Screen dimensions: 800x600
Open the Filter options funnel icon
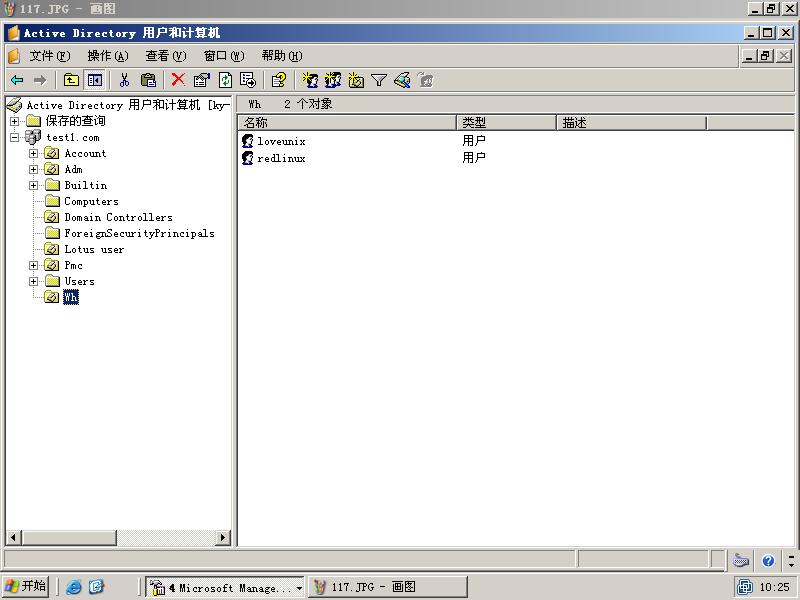(379, 80)
